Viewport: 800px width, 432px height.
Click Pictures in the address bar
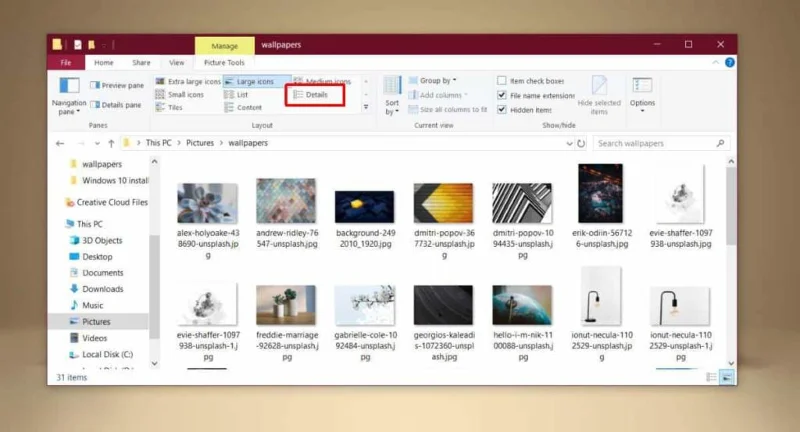click(200, 143)
